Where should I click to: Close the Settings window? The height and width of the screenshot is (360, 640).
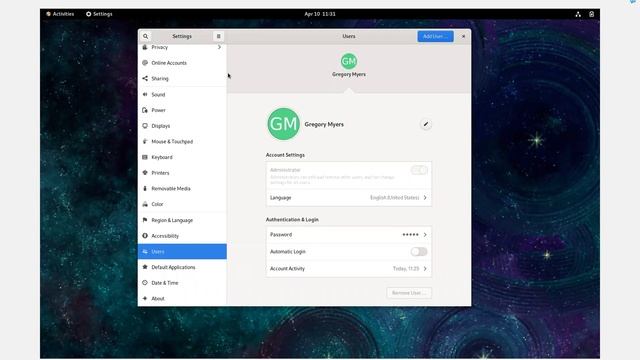(x=463, y=36)
